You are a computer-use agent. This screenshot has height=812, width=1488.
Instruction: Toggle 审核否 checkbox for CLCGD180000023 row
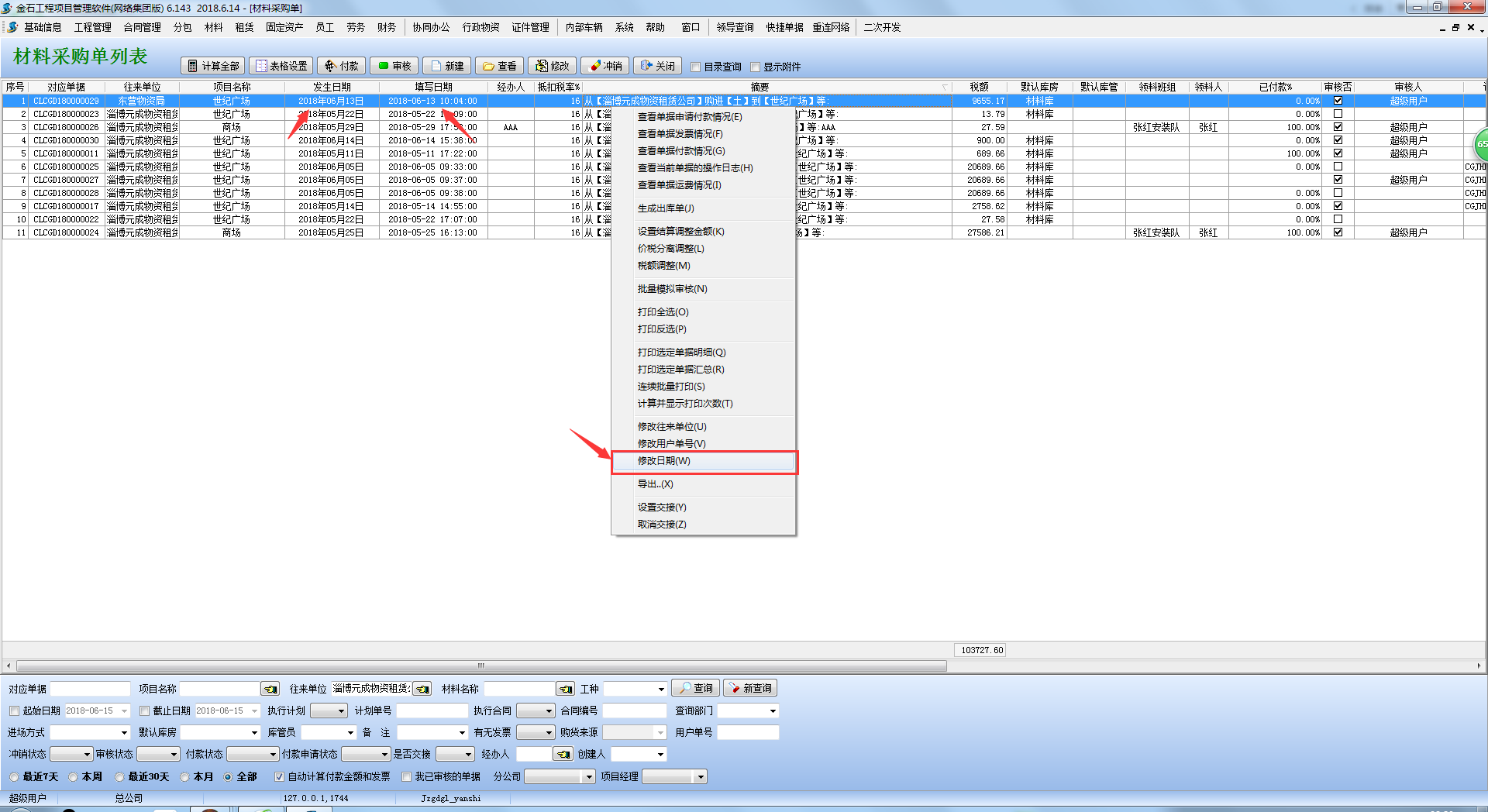[1338, 114]
